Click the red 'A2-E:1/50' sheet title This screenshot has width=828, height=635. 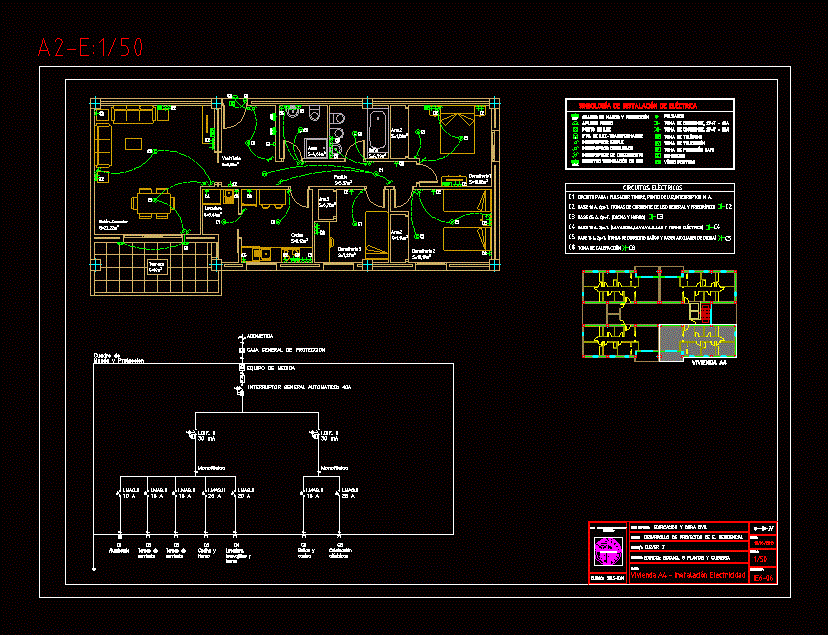point(90,48)
